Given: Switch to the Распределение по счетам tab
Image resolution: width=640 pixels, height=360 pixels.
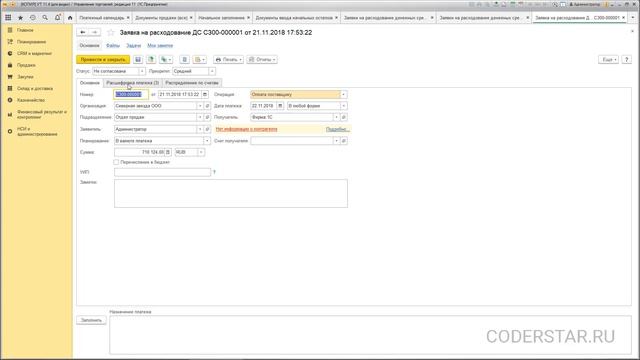Looking at the screenshot, I should click(x=192, y=83).
